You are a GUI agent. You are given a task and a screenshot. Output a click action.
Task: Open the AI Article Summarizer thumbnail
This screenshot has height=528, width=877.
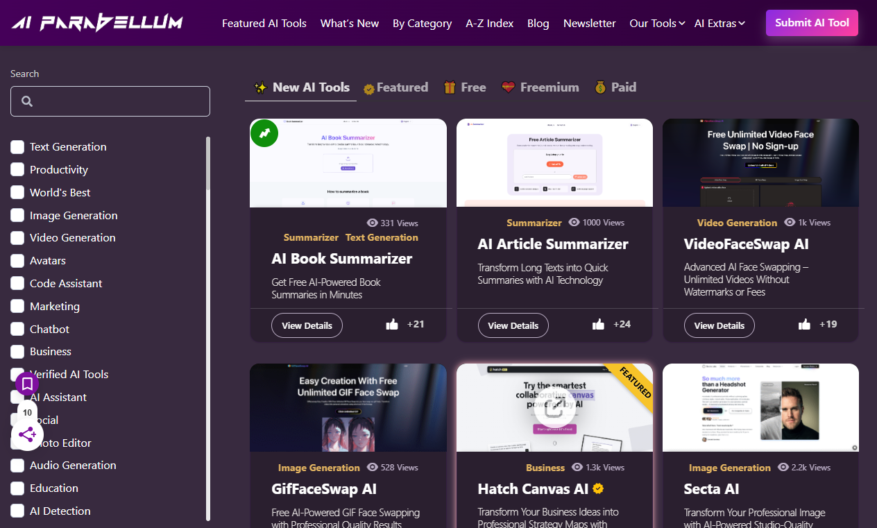[x=554, y=163]
